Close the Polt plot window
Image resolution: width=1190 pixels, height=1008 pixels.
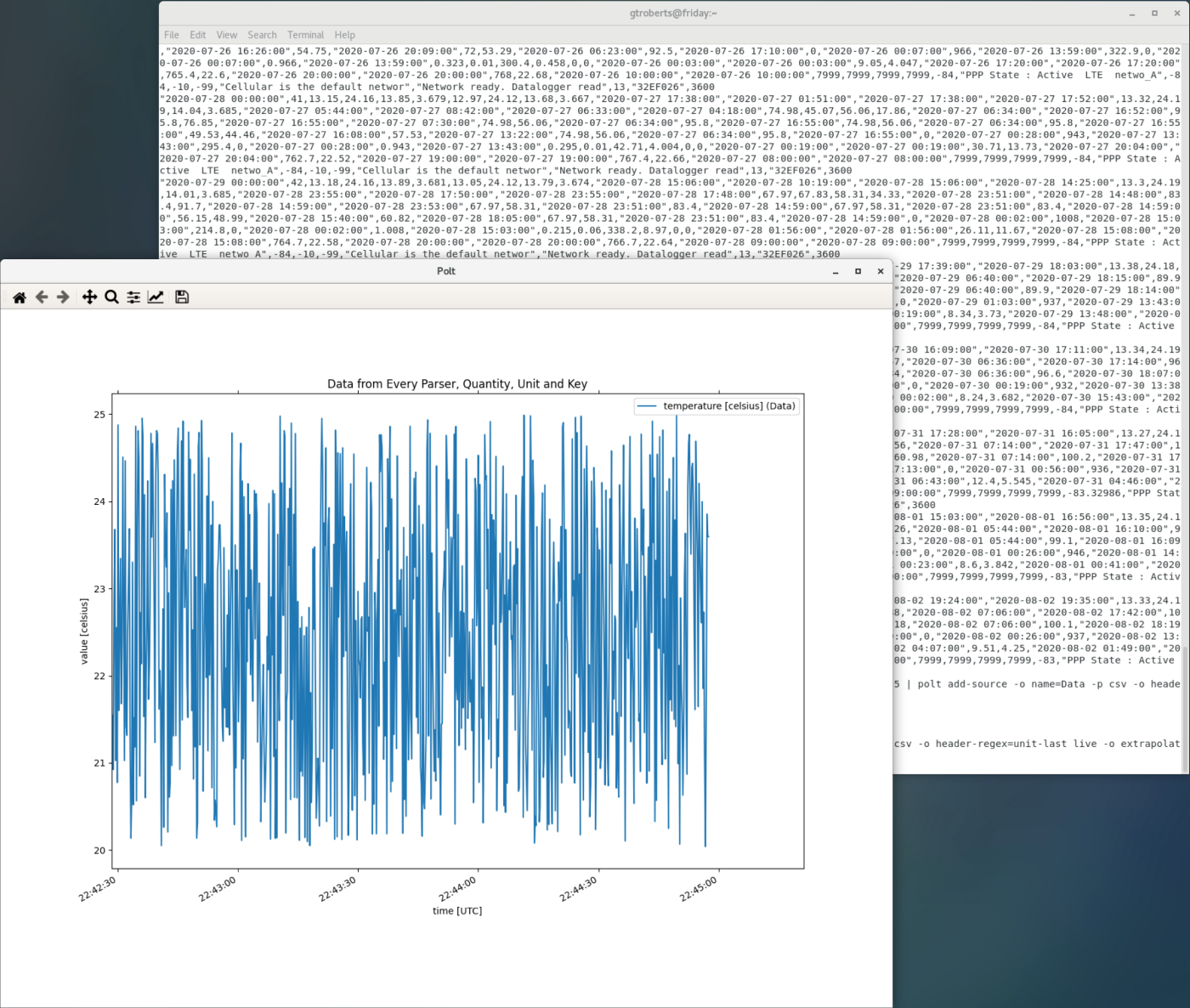[881, 271]
